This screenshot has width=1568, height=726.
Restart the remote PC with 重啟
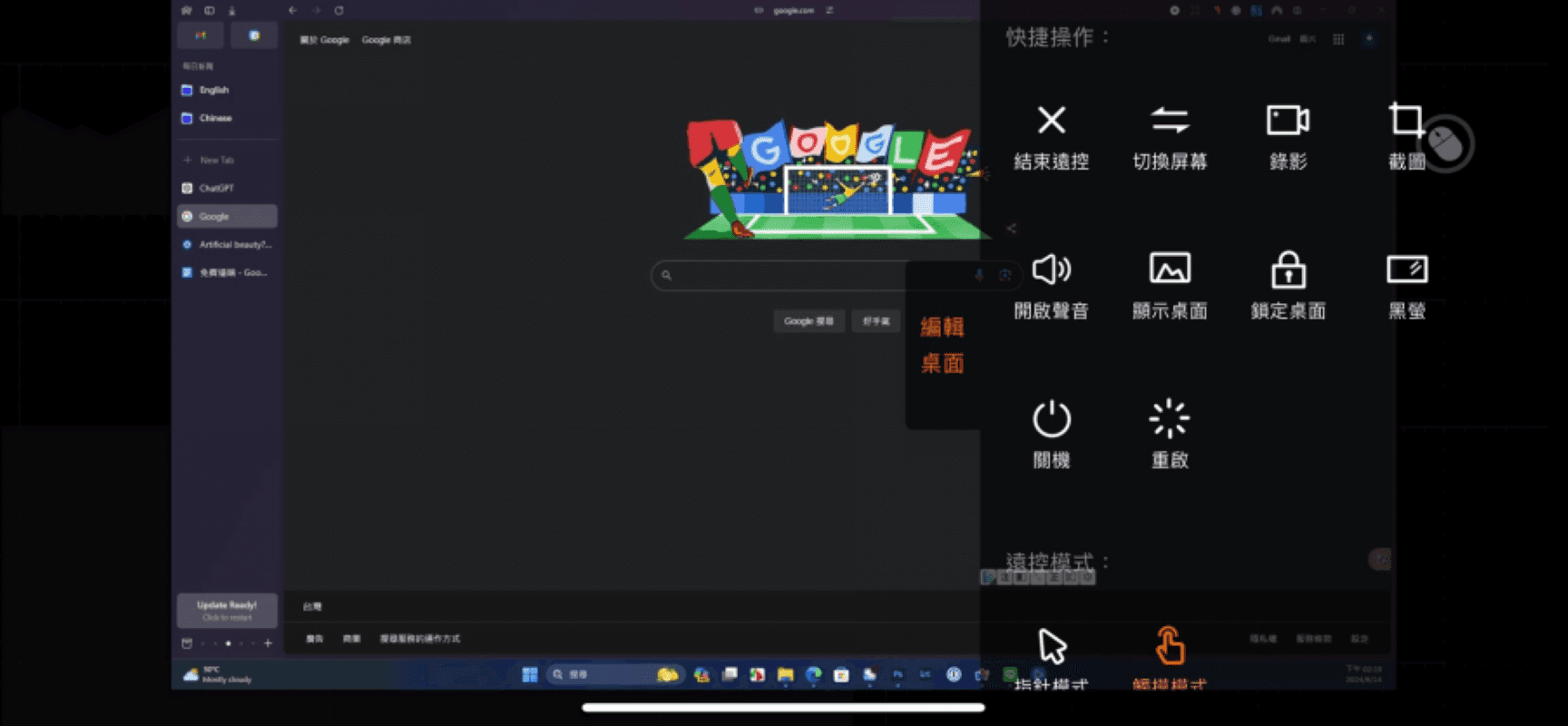click(x=1170, y=435)
